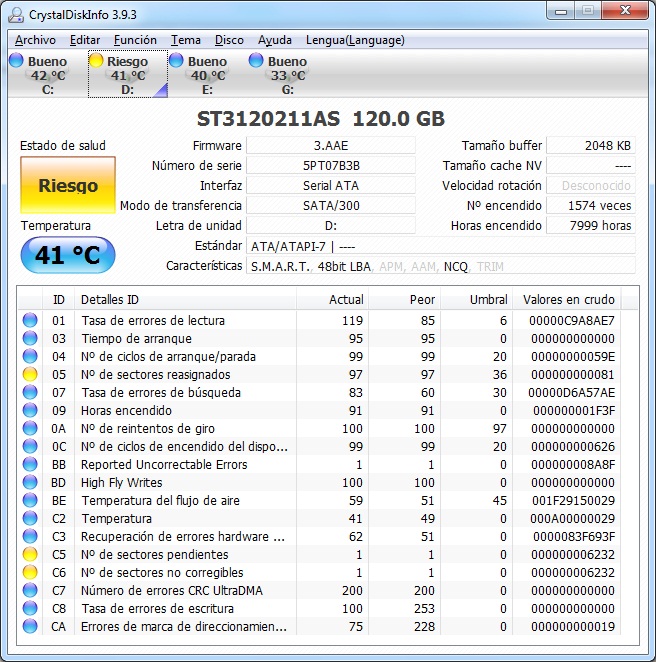Click status icon for BE Temperatura del flujo de aire

[x=30, y=500]
